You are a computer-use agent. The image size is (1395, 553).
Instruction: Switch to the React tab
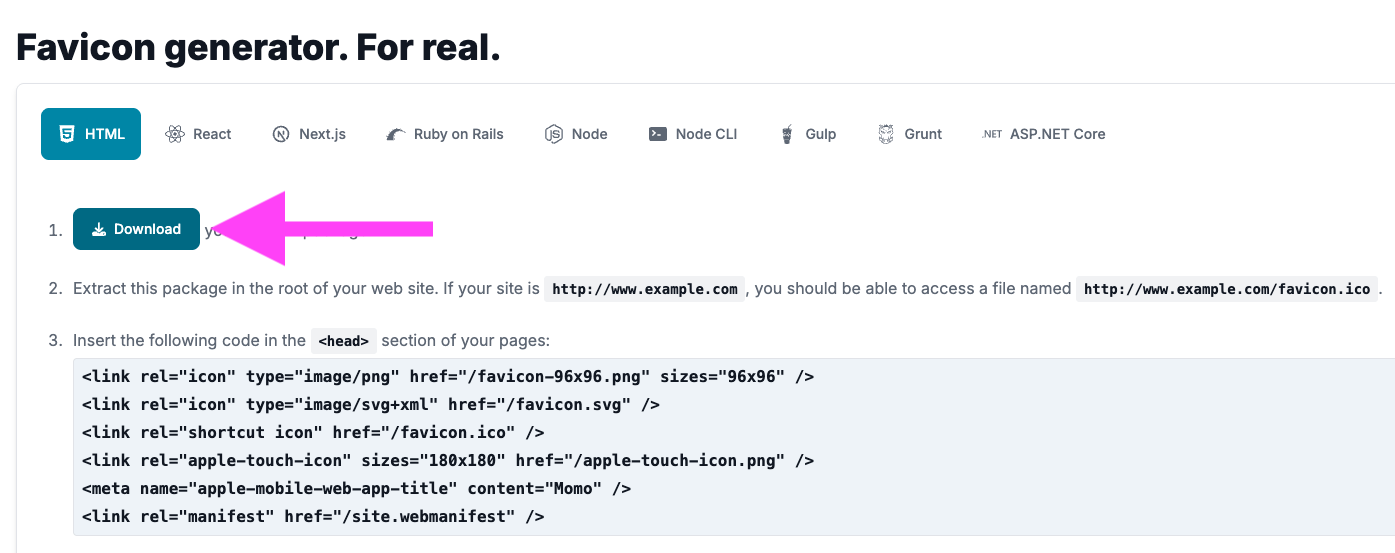pos(199,134)
